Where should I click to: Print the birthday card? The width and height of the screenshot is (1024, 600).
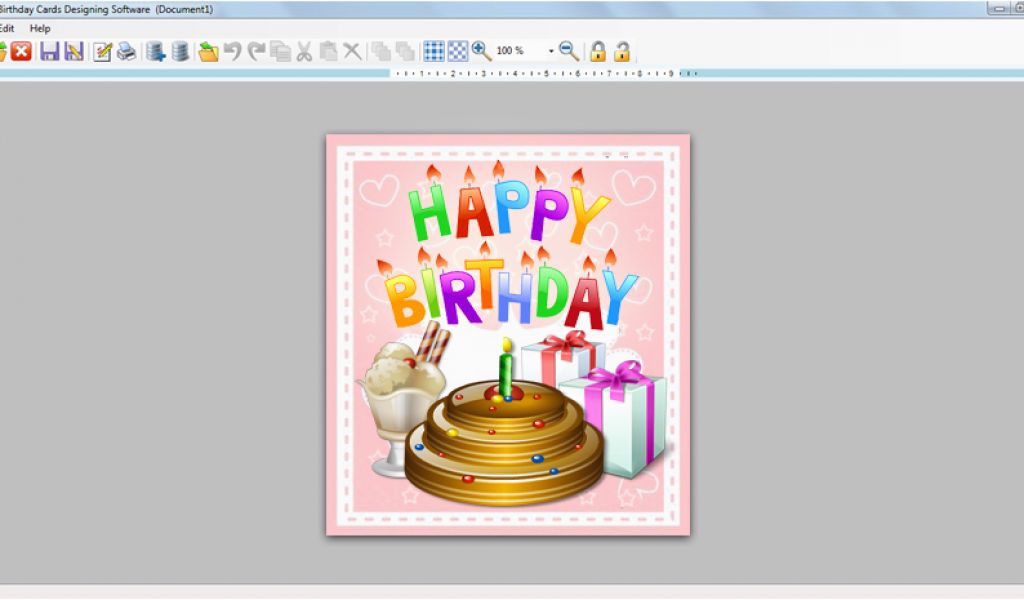pos(126,51)
